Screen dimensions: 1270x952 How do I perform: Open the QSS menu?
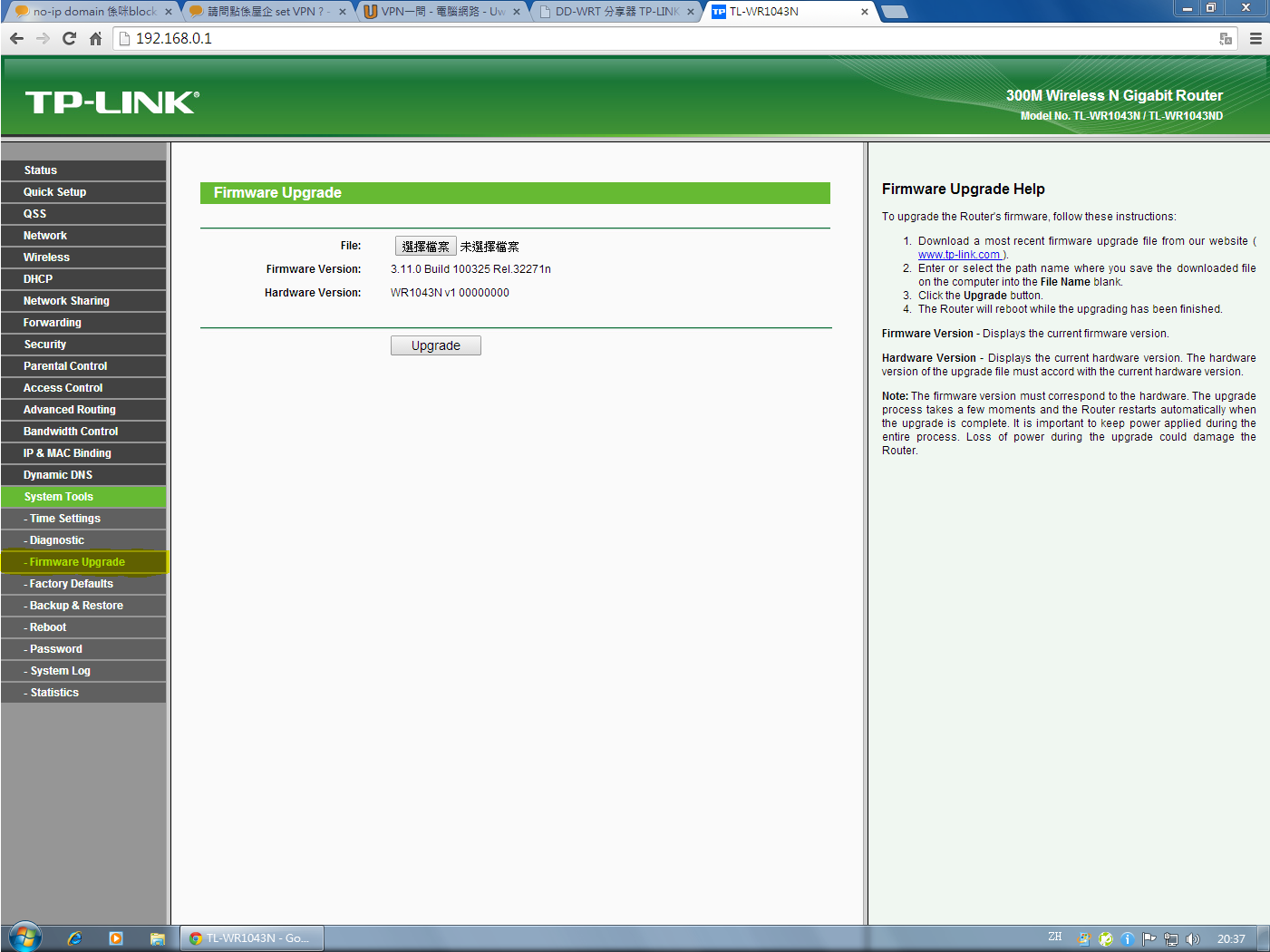pos(83,214)
